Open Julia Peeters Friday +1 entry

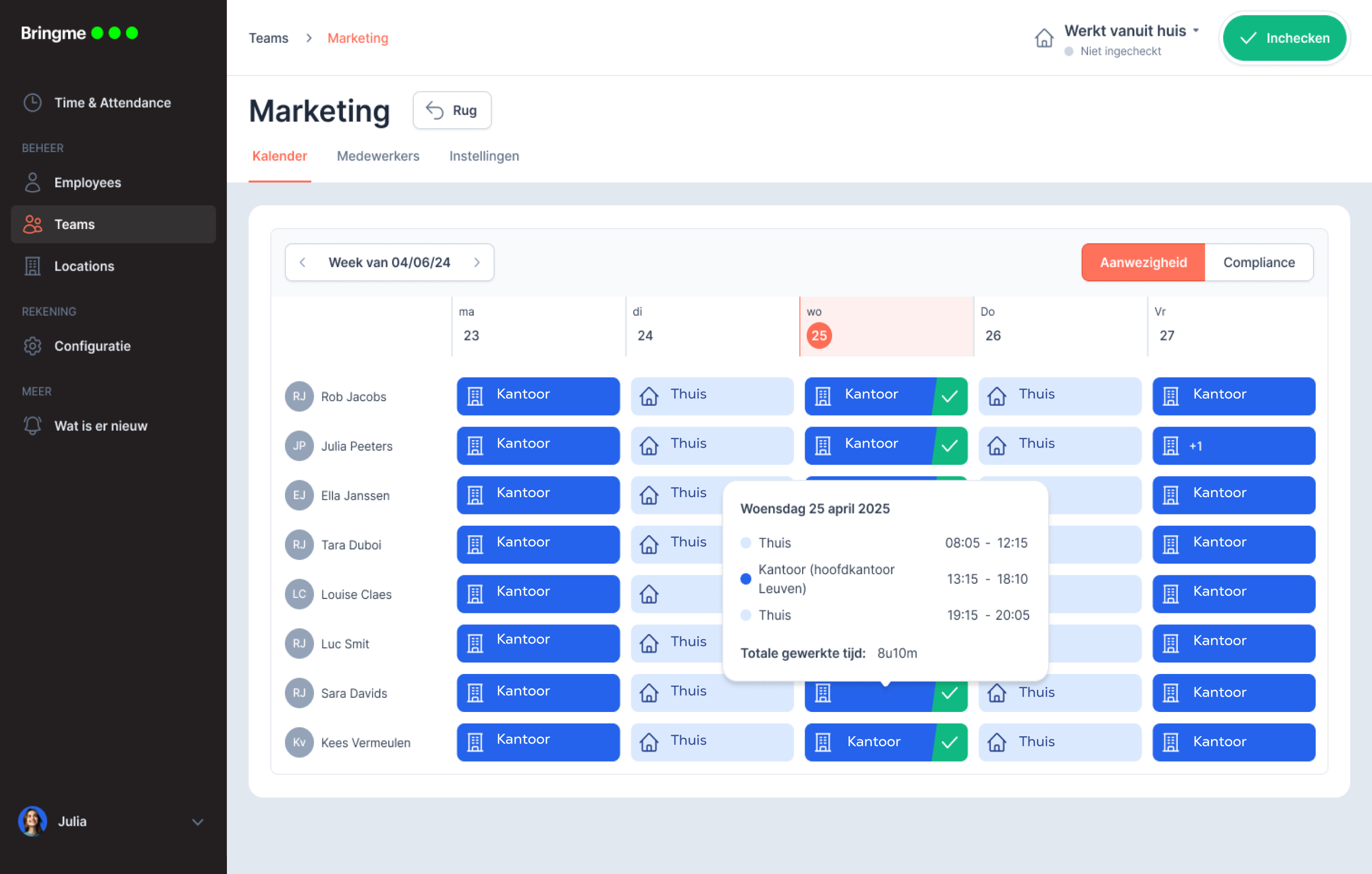coord(1234,445)
